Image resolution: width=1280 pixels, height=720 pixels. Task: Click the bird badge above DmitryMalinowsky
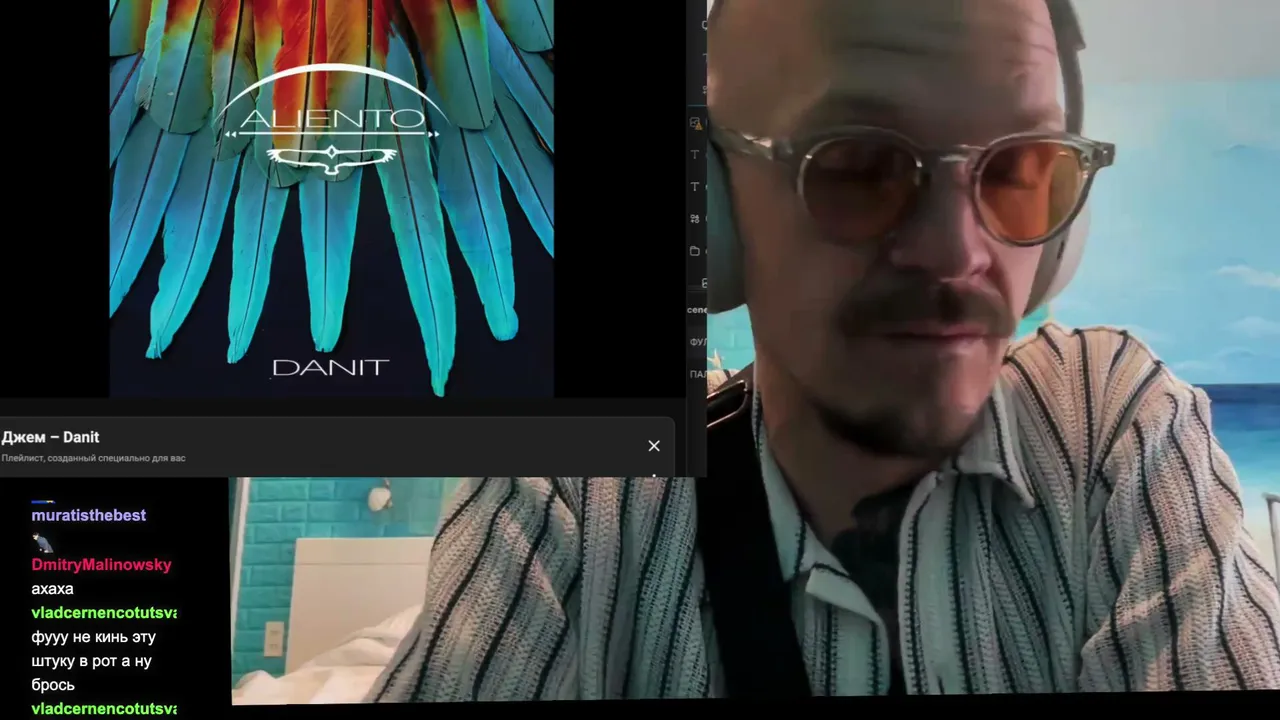42,543
